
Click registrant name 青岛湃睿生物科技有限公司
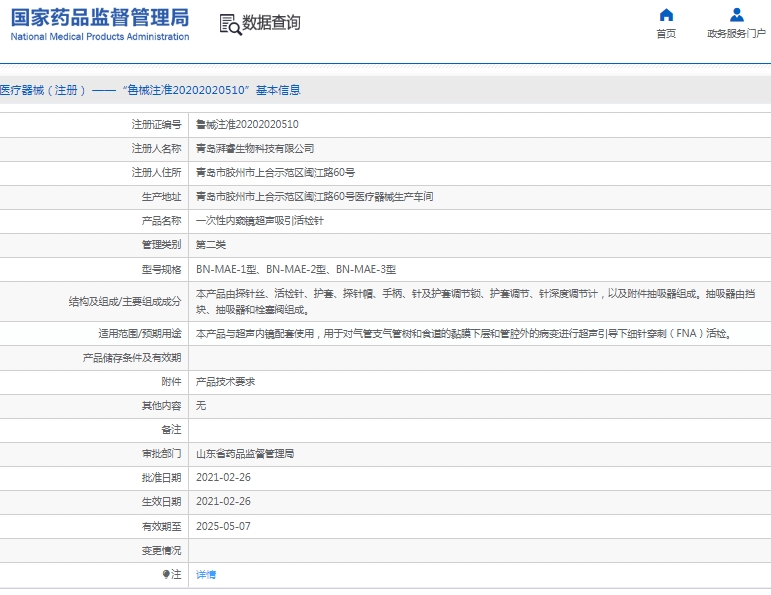tap(255, 149)
